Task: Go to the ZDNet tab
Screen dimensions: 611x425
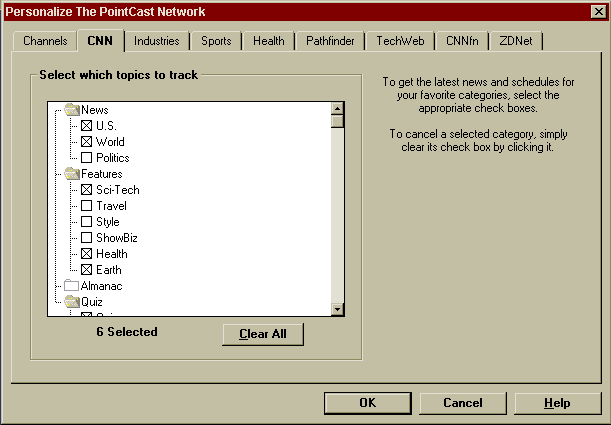Action: coord(515,41)
